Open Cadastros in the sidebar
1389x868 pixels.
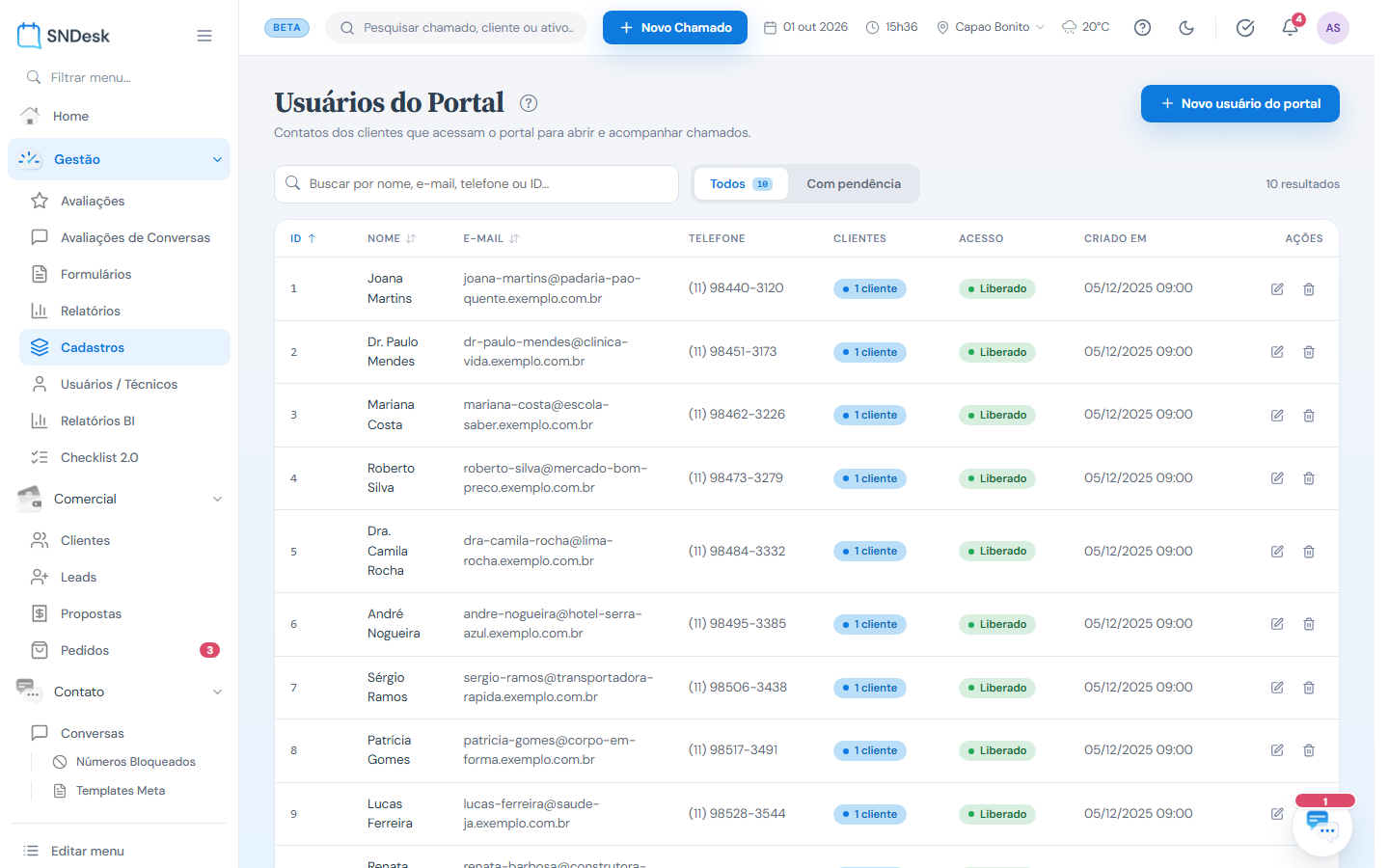tap(124, 347)
